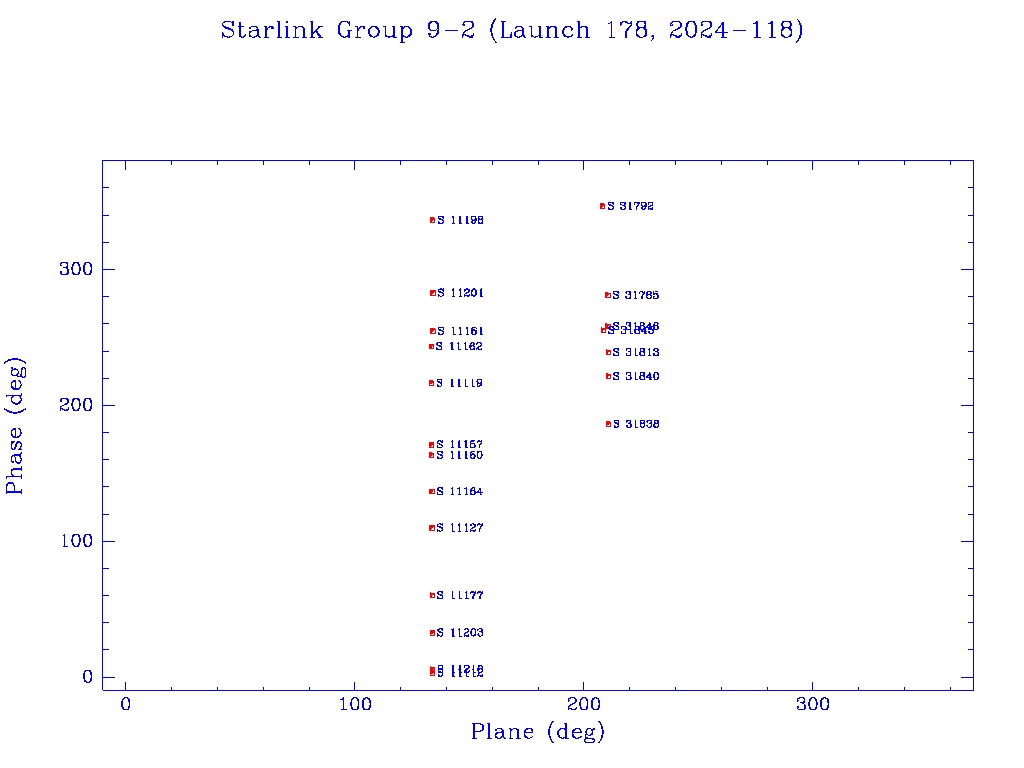The width and height of the screenshot is (1024, 768).
Task: Click the 100 tick on Phase axis
Action: click(76, 541)
